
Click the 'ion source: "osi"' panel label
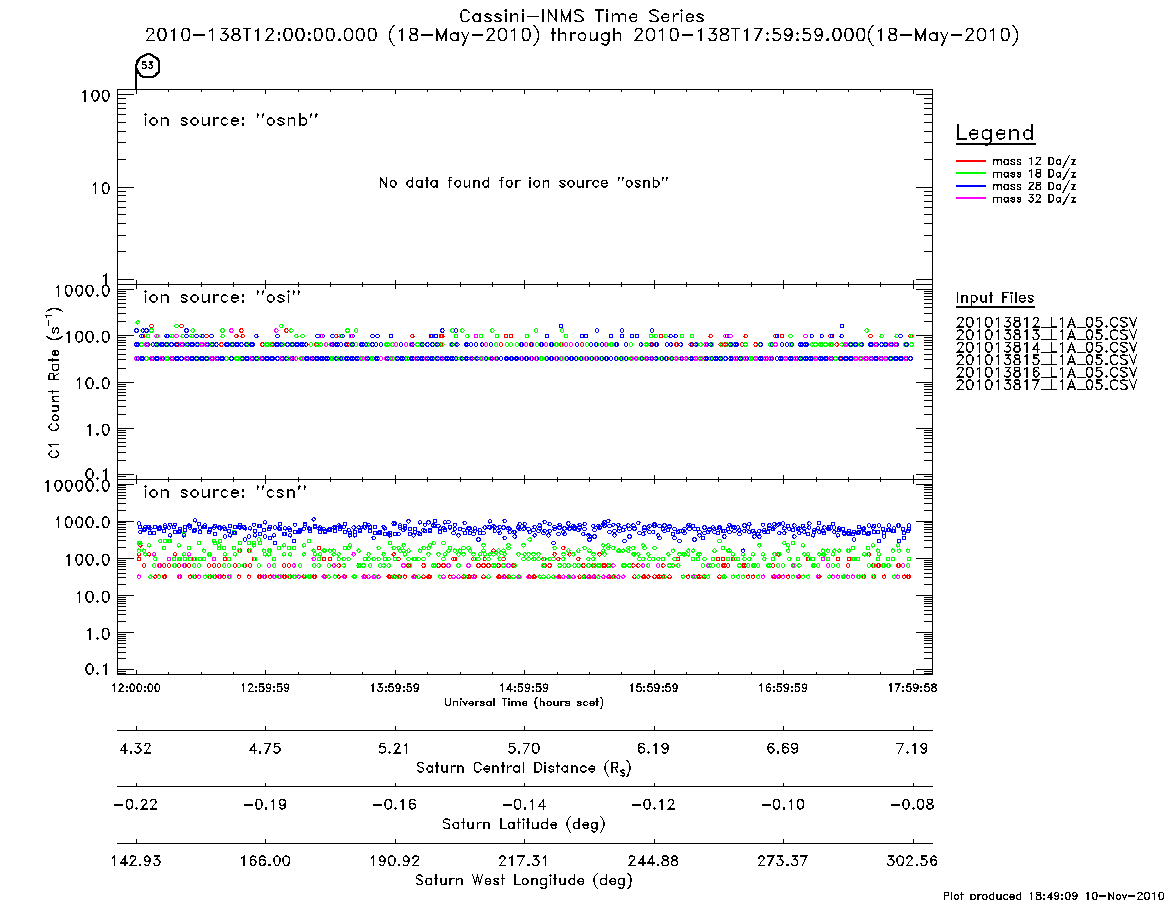[x=222, y=297]
